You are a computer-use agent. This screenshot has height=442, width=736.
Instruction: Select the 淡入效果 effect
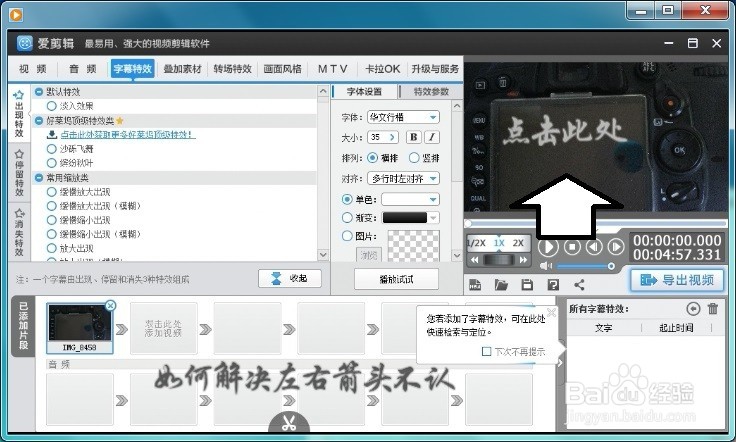pyautogui.click(x=52, y=106)
